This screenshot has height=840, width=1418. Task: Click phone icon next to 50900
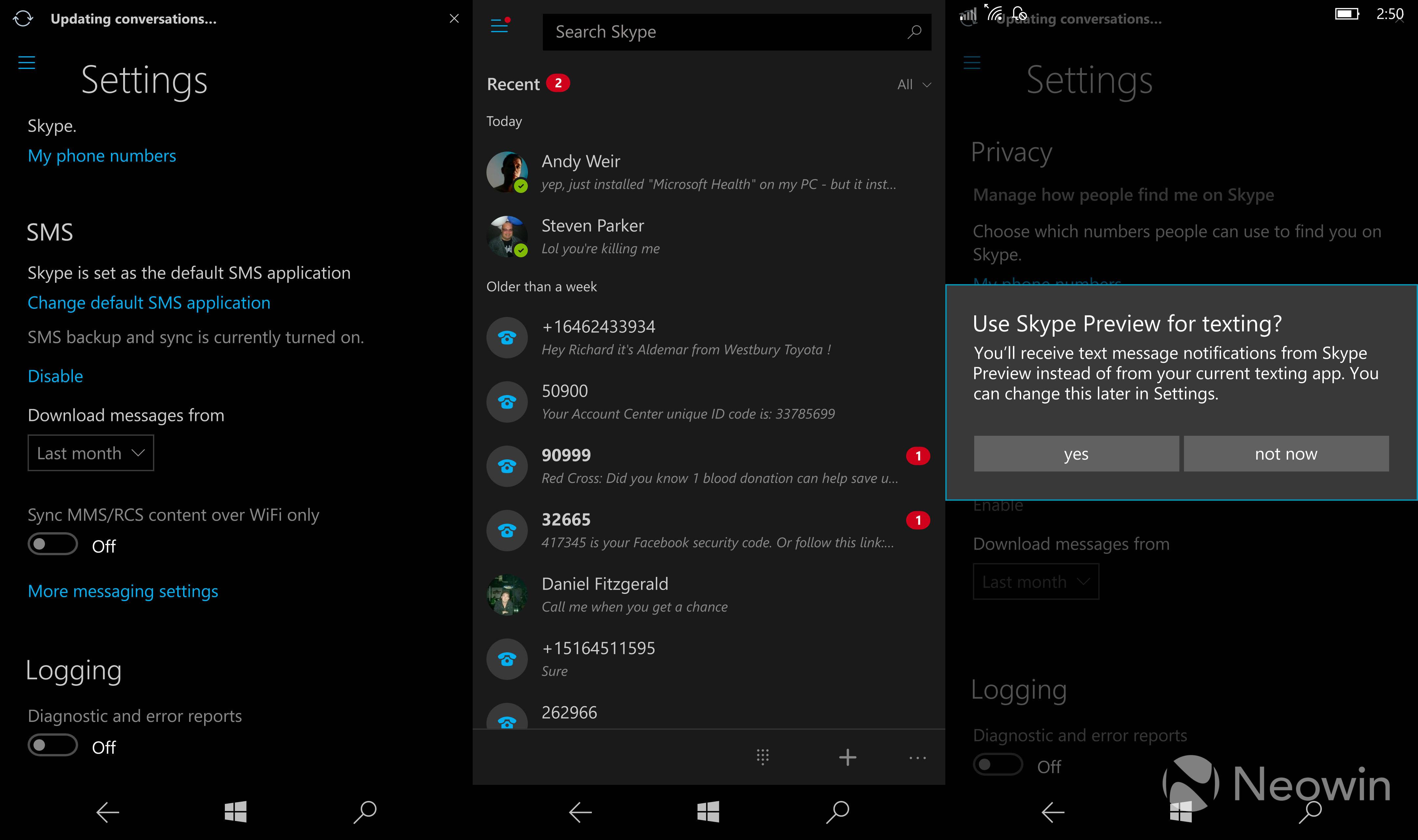pyautogui.click(x=507, y=402)
